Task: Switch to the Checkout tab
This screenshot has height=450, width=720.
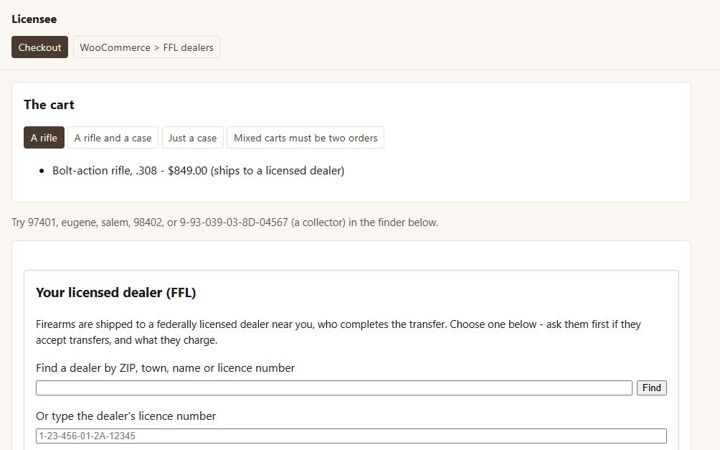Action: (39, 47)
